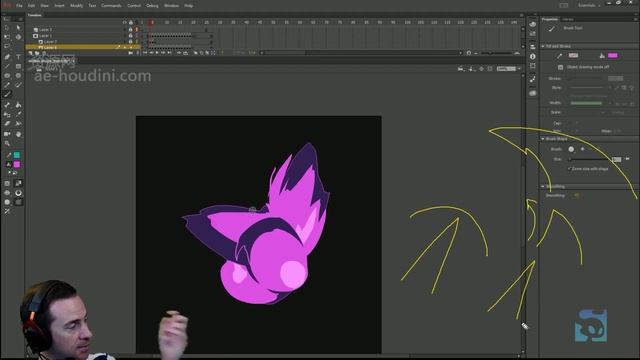640x360 pixels.
Task: Open the Modify menu
Action: coord(77,6)
